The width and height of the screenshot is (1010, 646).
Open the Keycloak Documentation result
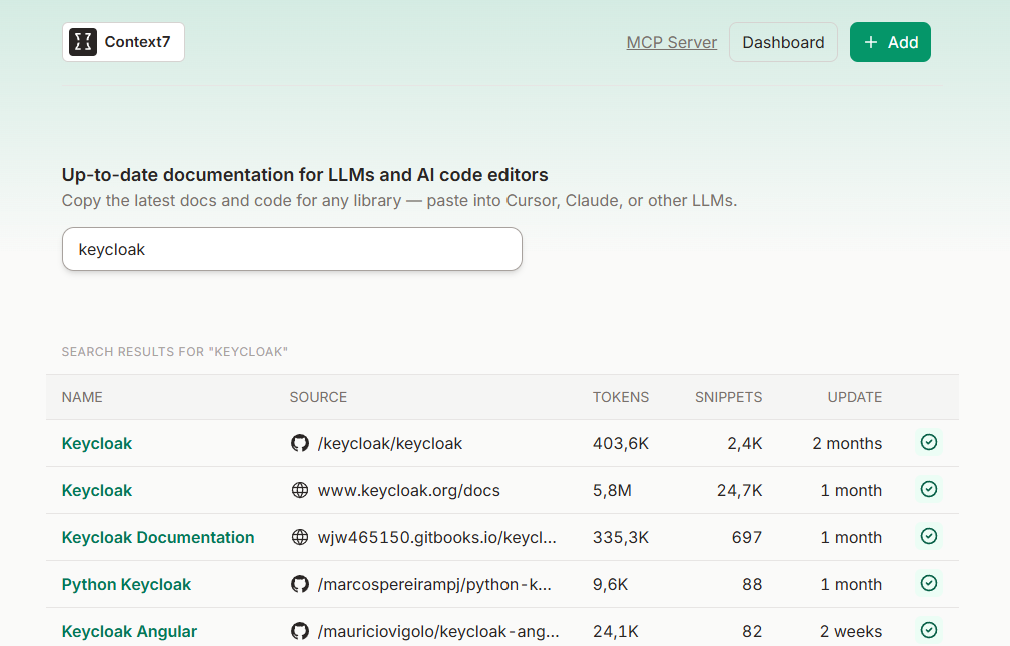pos(158,537)
